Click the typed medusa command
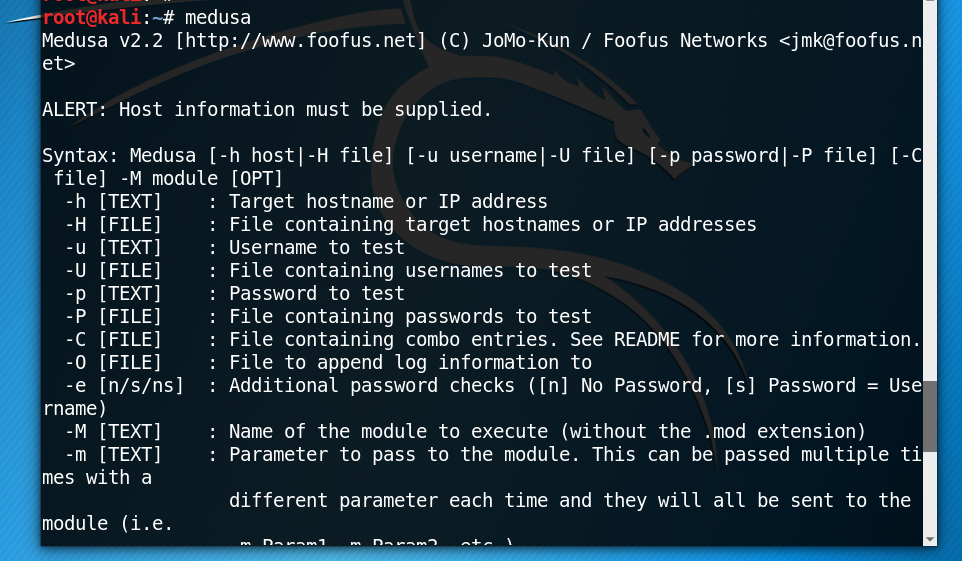 (218, 17)
